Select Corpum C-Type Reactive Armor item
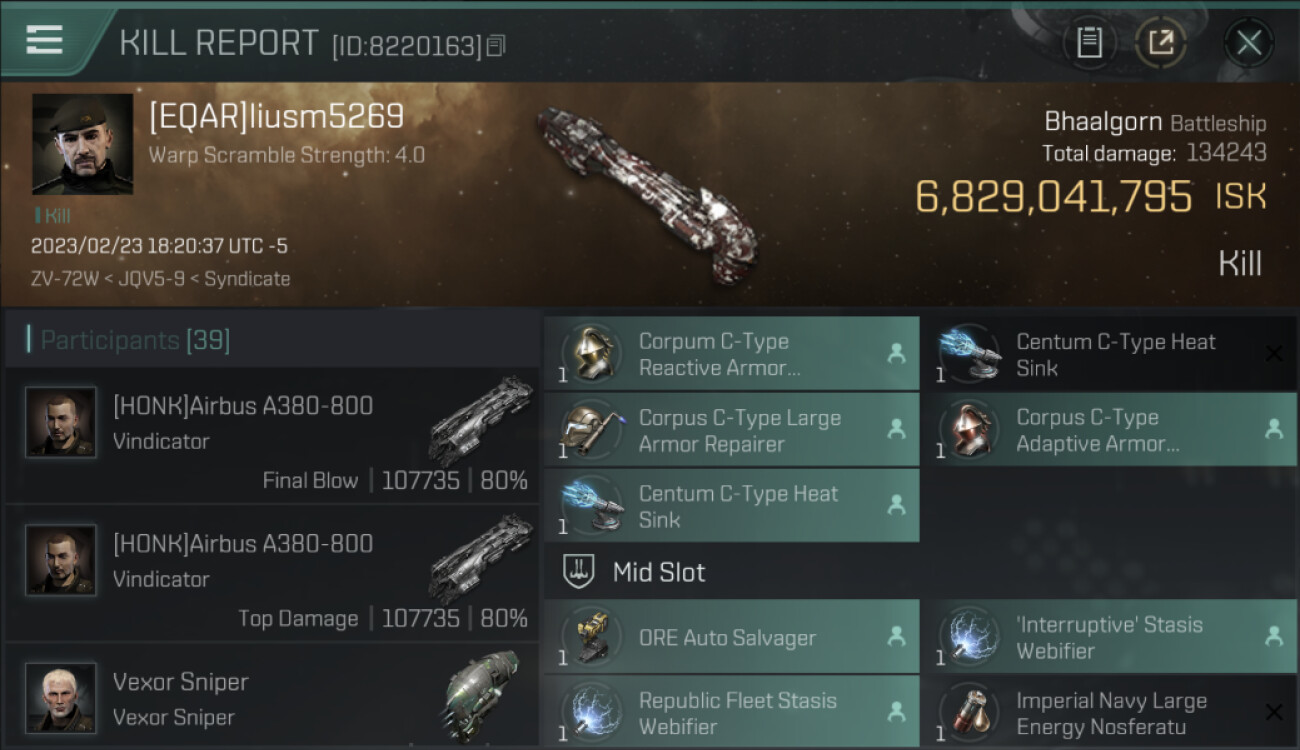The height and width of the screenshot is (750, 1300). point(732,354)
